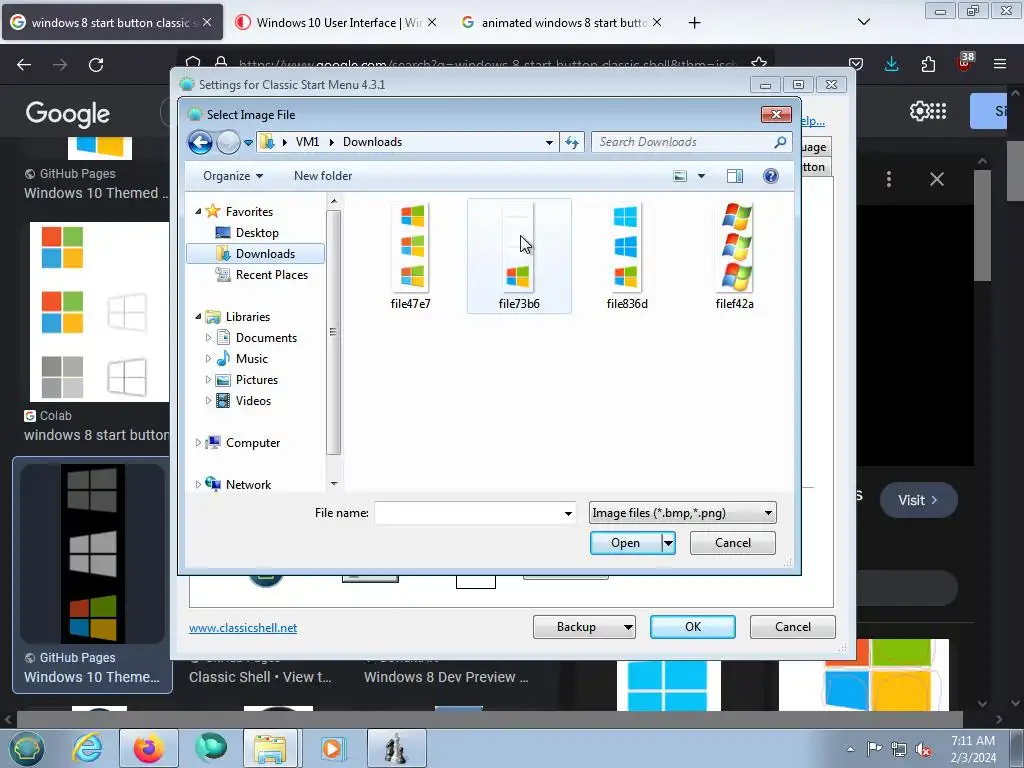The height and width of the screenshot is (768, 1024).
Task: List all tabs dropdown arrow
Action: pos(864,22)
